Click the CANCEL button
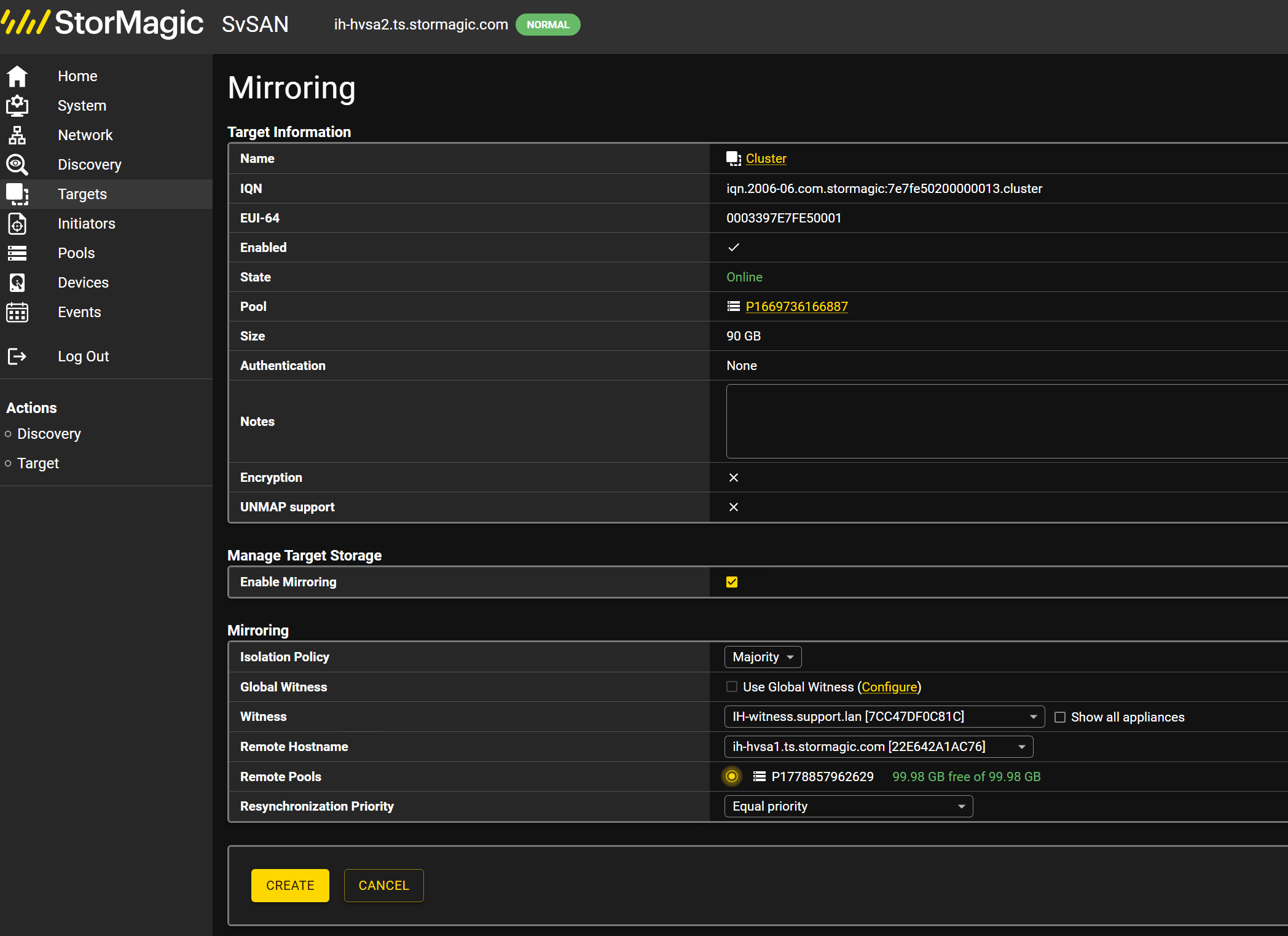The image size is (1288, 936). coord(384,886)
